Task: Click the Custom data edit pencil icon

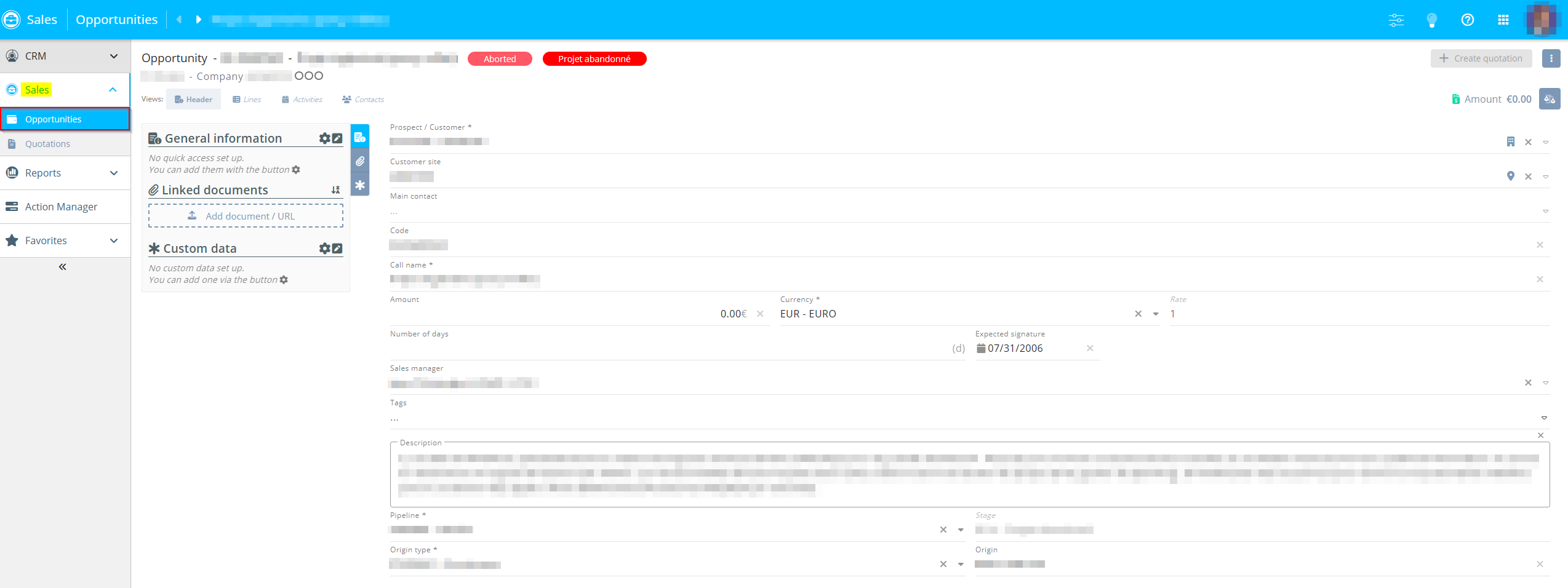Action: point(337,248)
